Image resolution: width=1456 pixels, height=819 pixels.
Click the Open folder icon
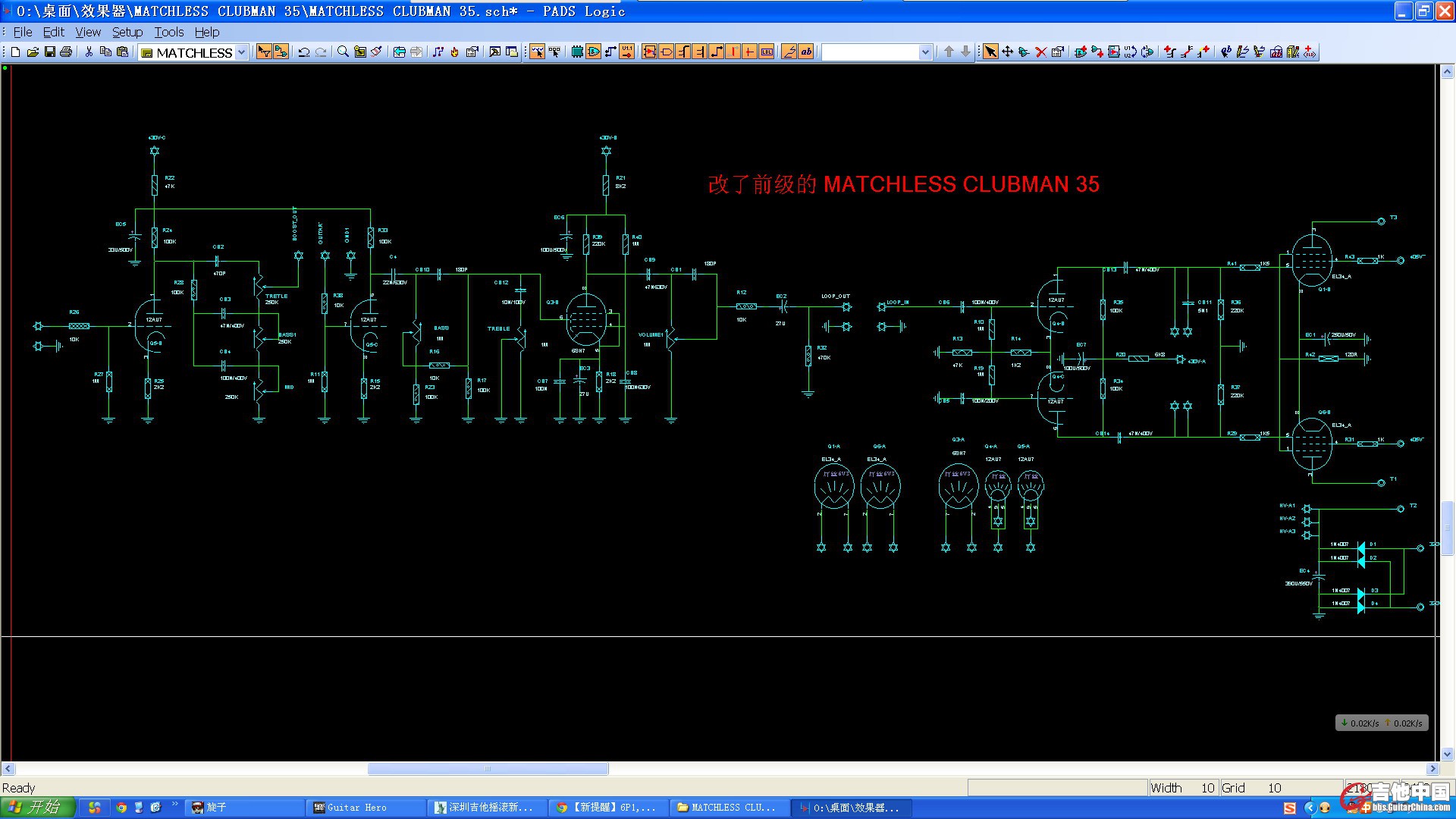(x=33, y=52)
